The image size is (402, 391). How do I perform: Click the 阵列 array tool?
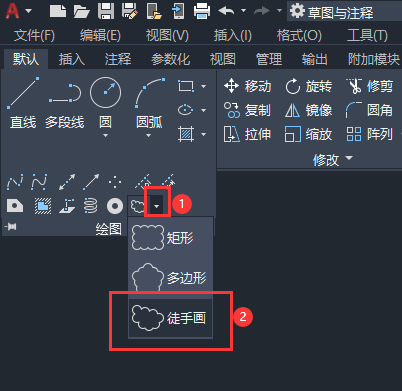[x=370, y=134]
